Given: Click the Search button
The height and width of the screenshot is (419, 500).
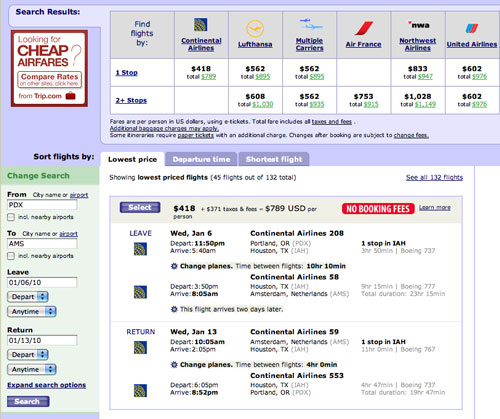Looking at the screenshot, I should (28, 401).
